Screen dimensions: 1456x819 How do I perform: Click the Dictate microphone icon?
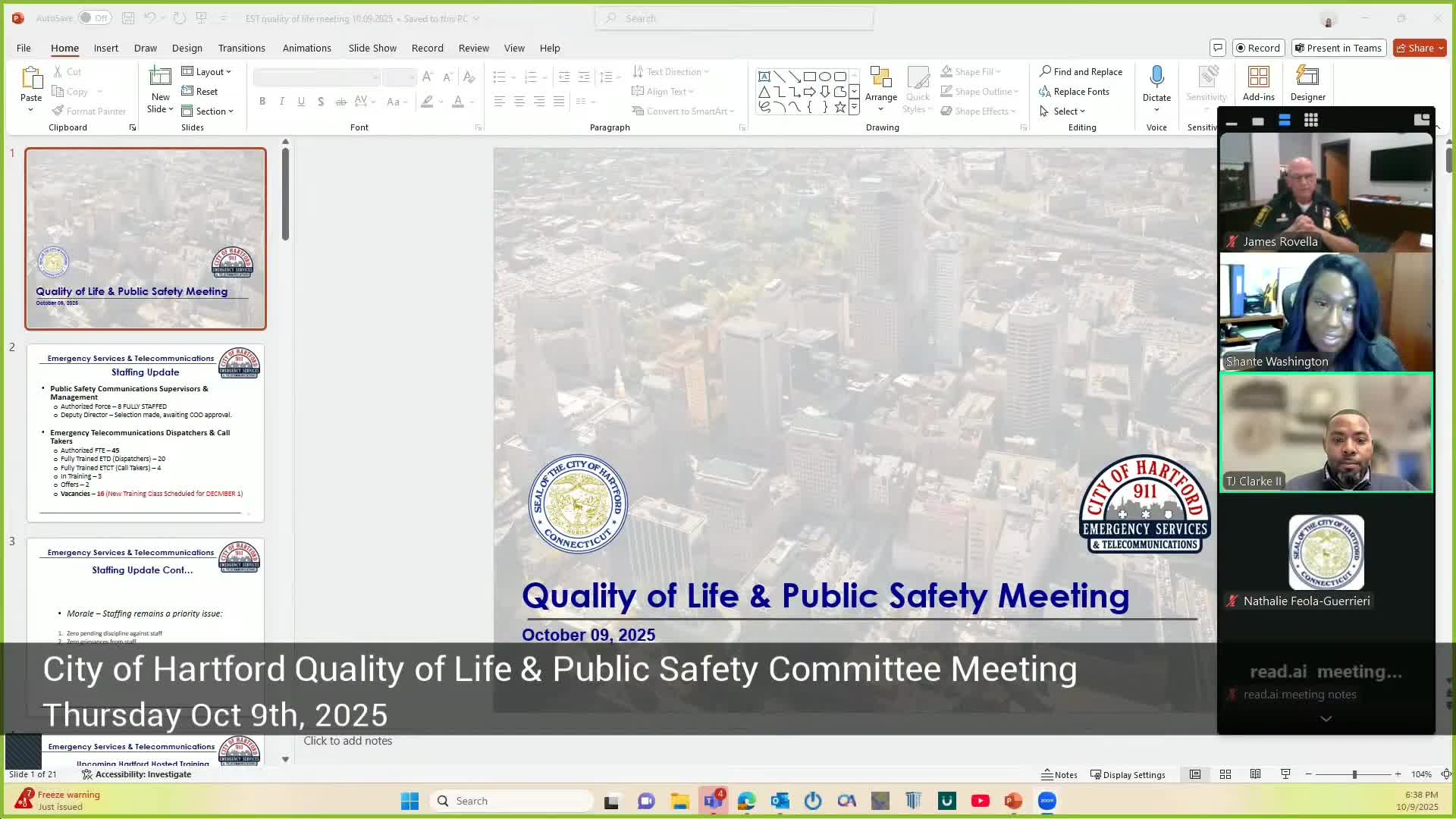(1156, 77)
